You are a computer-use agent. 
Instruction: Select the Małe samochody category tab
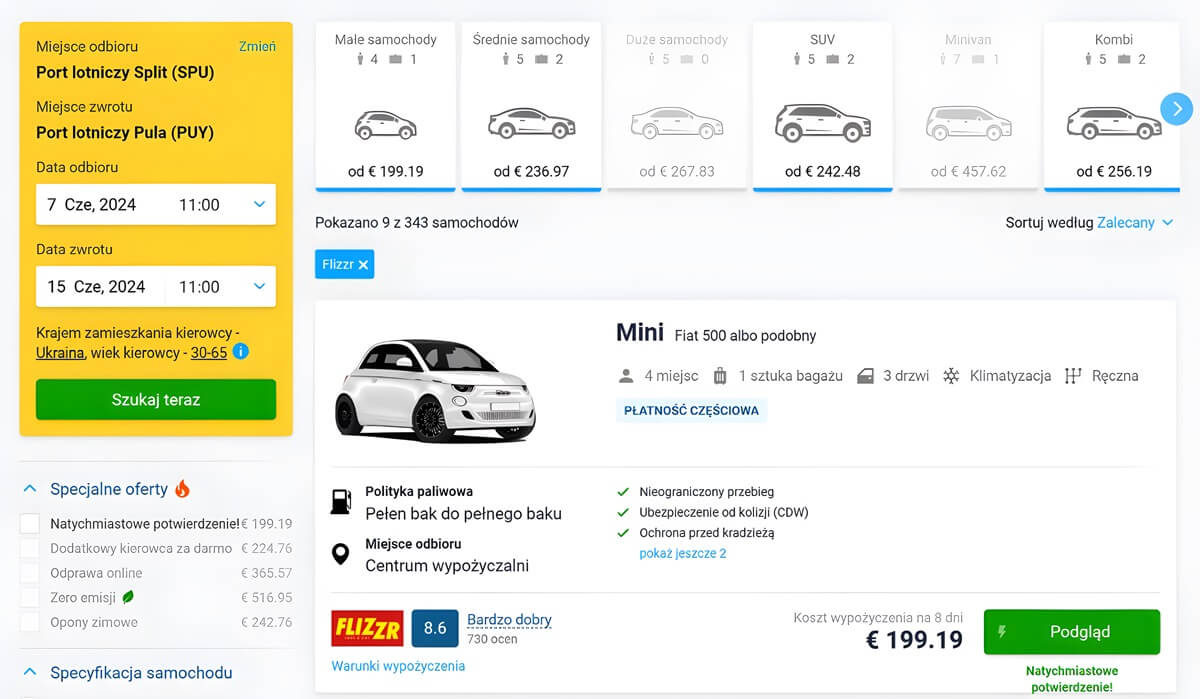coord(385,105)
